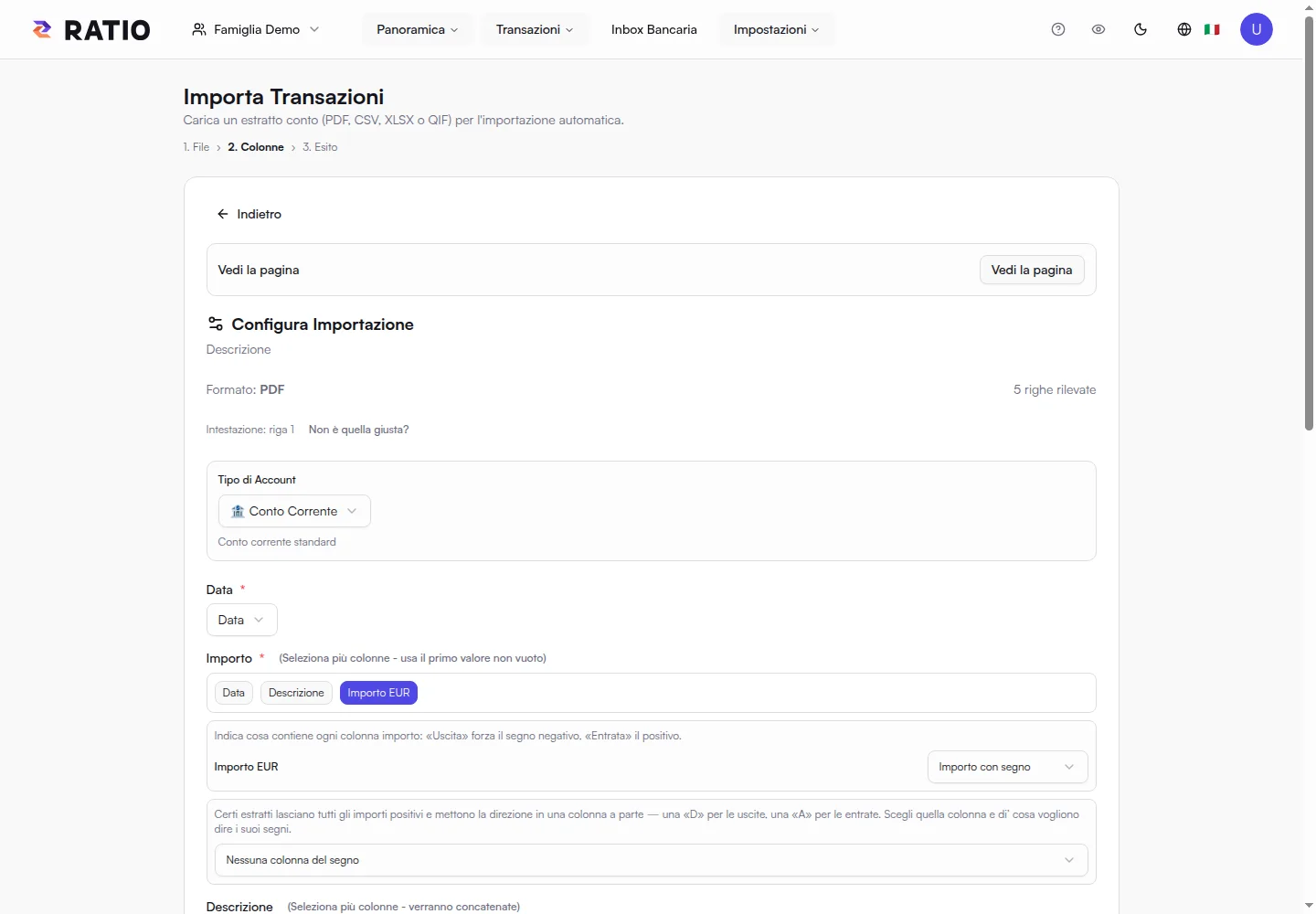Click the Non è quella giusta? link
1316x914 pixels.
tap(358, 430)
